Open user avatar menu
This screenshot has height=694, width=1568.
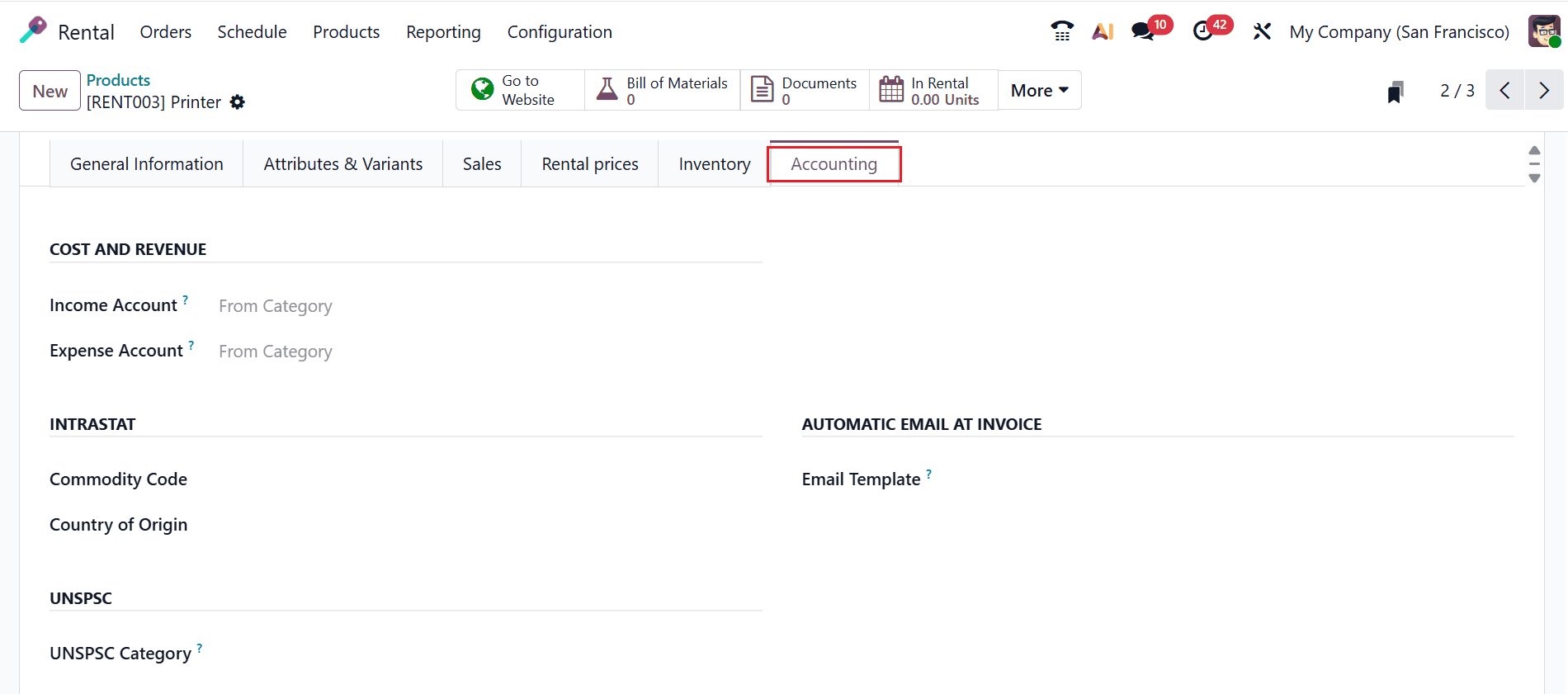[x=1544, y=31]
